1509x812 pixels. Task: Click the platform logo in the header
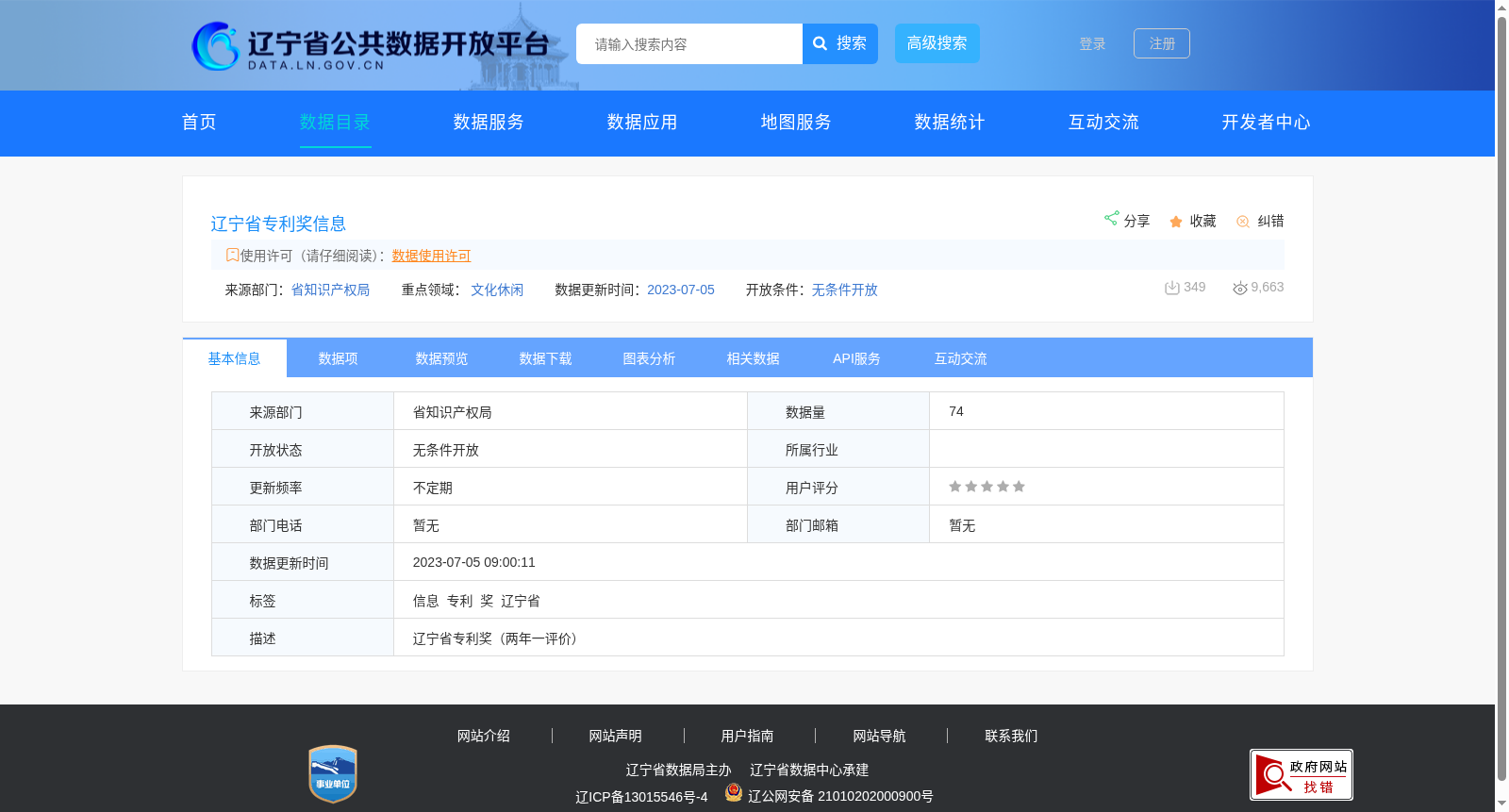point(370,46)
